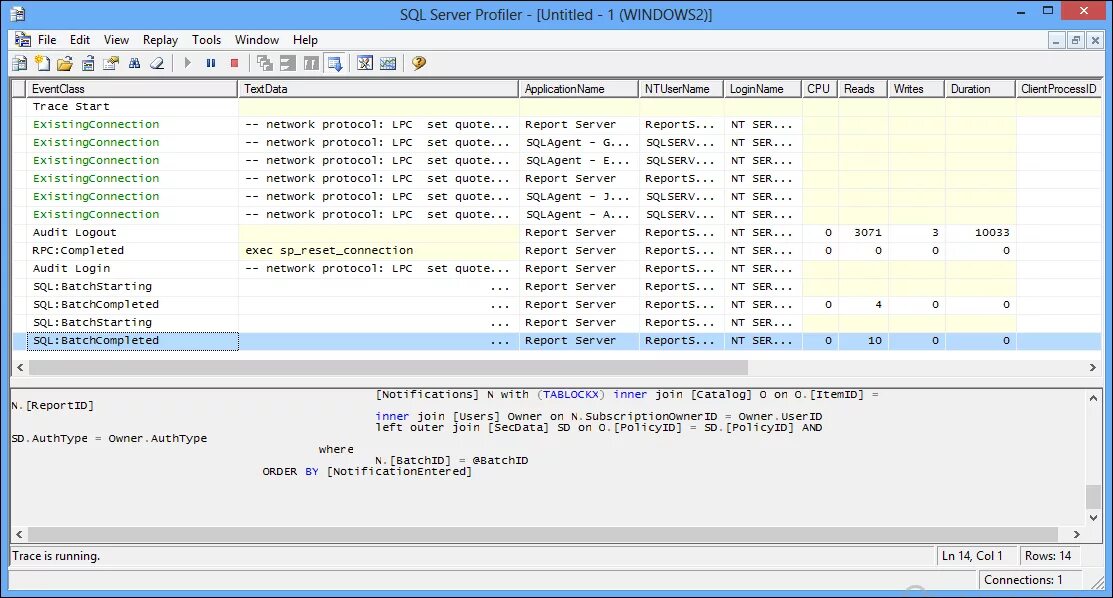Select the highlighted SQL:BatchCompleted row
Viewport: 1113px width, 598px height.
[557, 341]
